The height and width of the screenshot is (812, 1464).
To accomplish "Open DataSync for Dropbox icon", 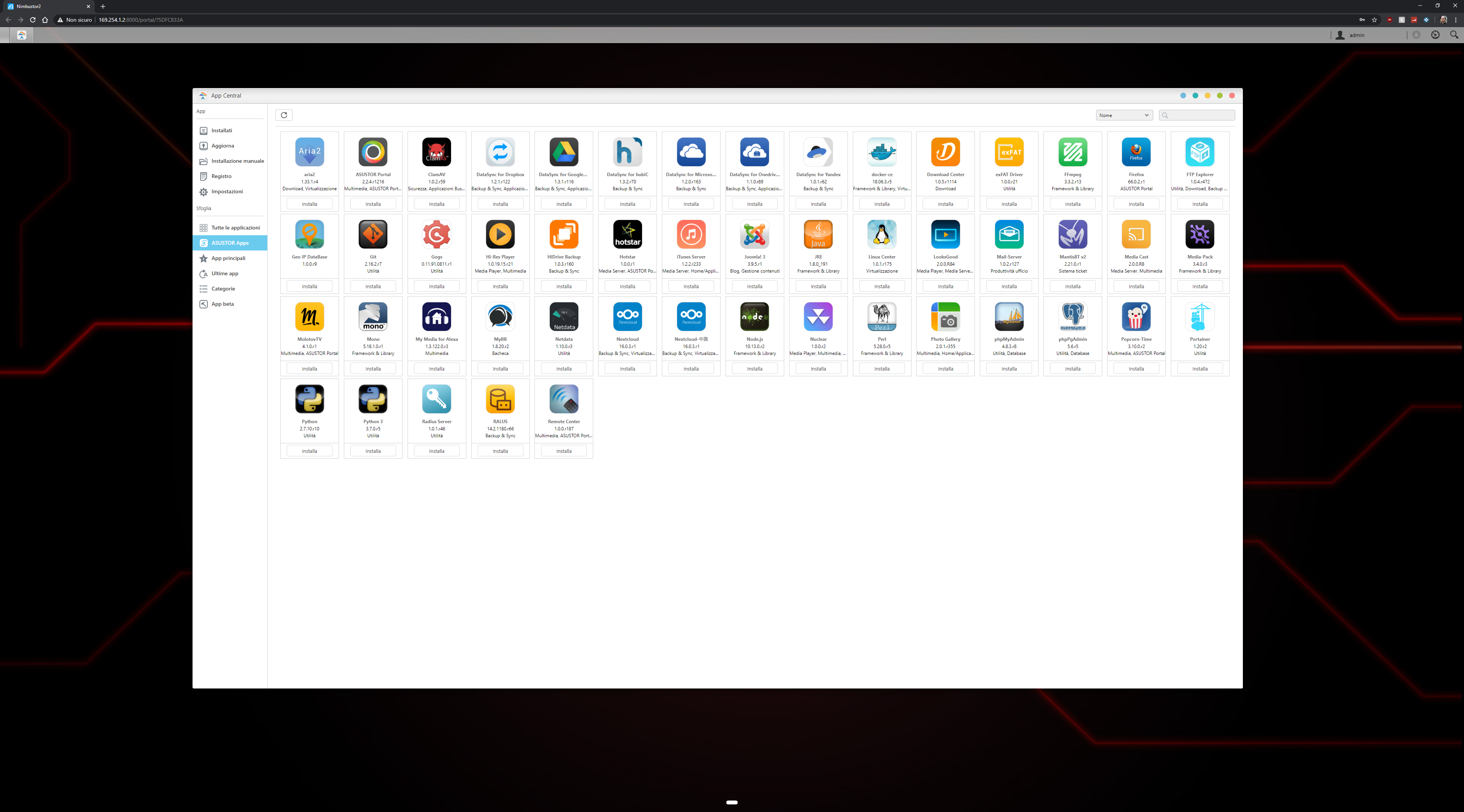I will [500, 152].
